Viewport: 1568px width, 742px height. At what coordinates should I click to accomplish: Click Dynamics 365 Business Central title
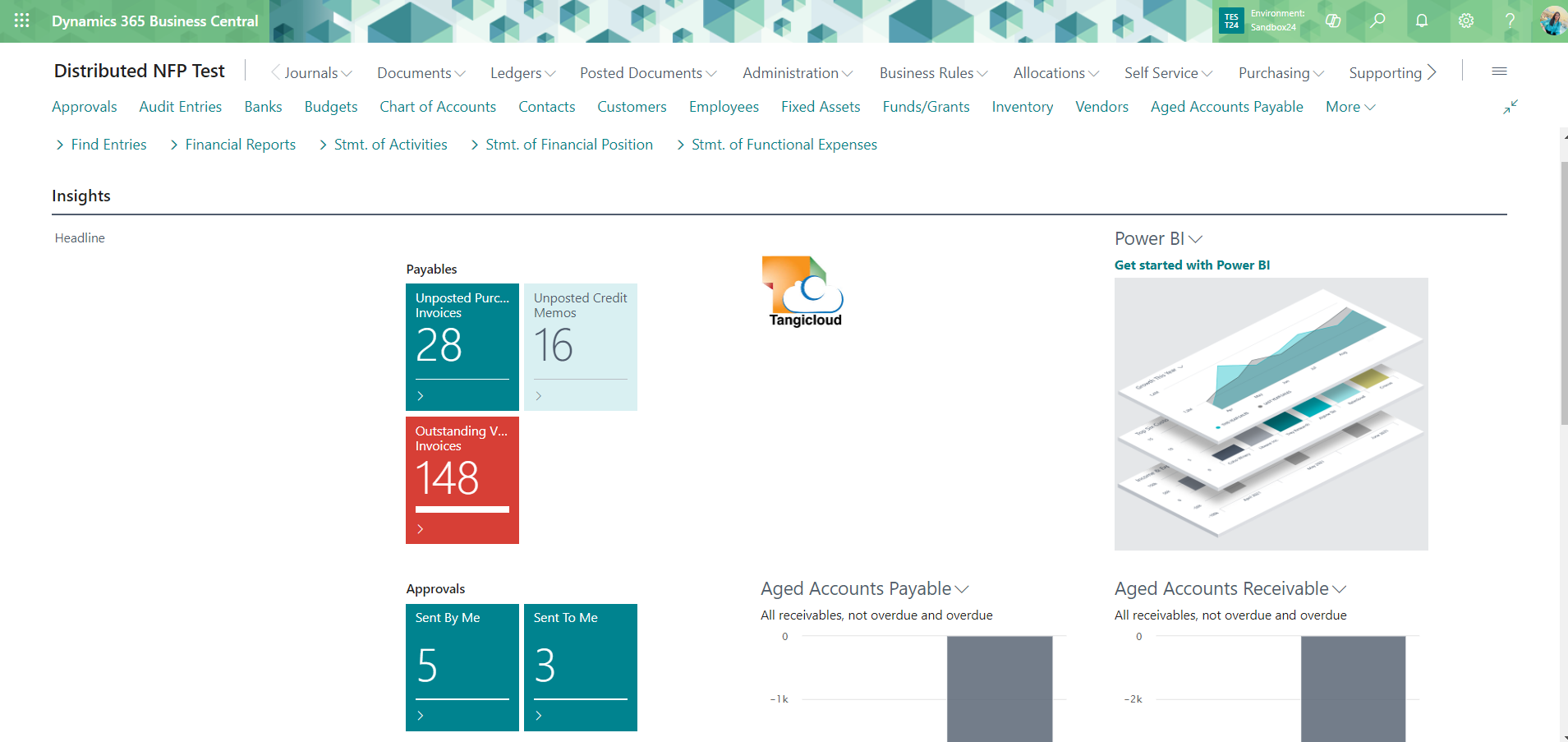(154, 21)
